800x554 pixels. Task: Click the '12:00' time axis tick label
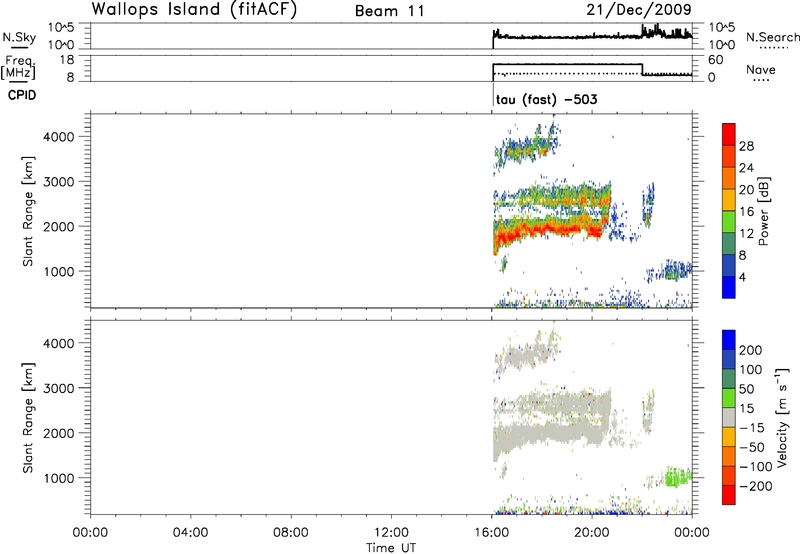point(391,533)
